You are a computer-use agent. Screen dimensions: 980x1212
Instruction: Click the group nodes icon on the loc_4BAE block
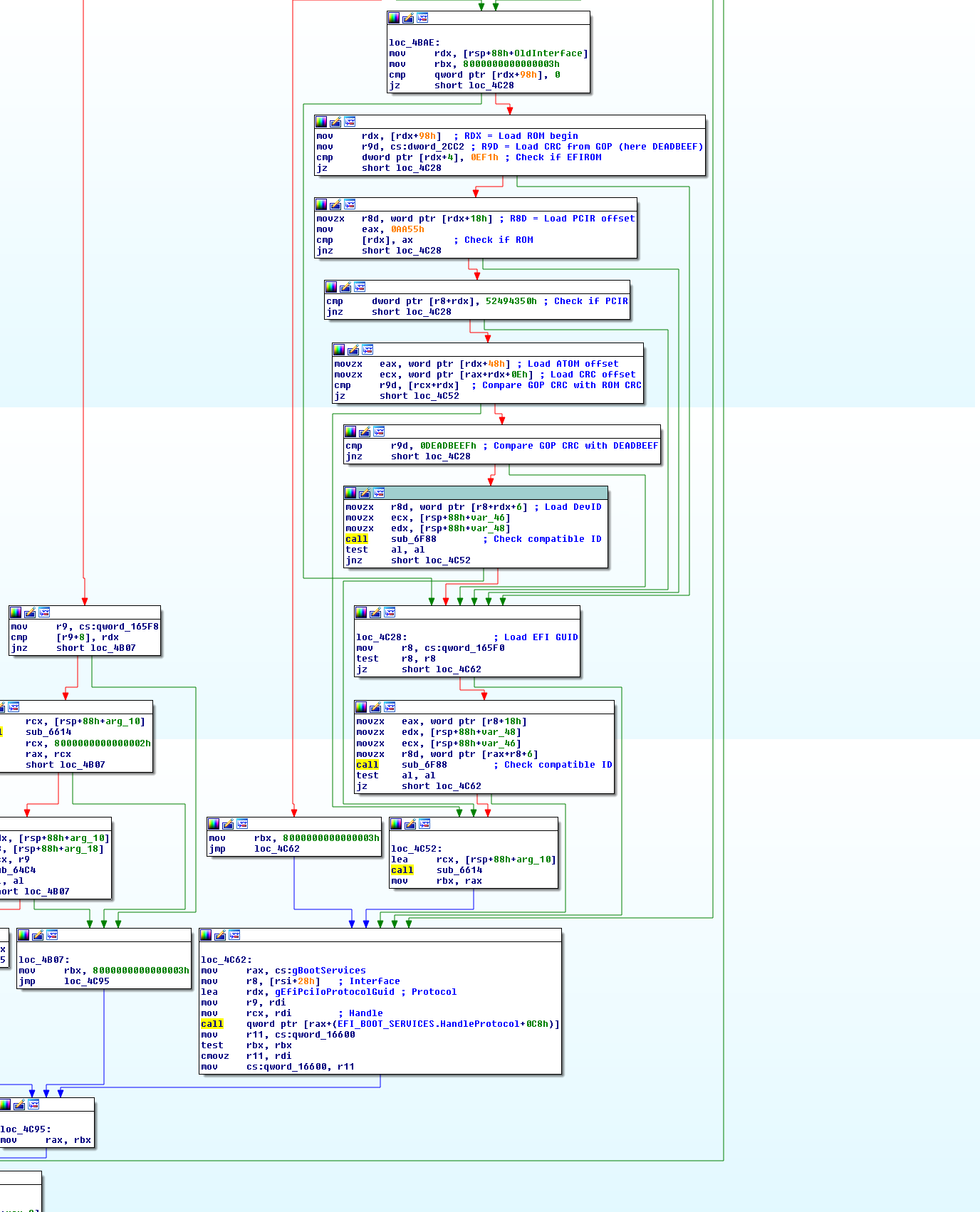click(x=422, y=18)
